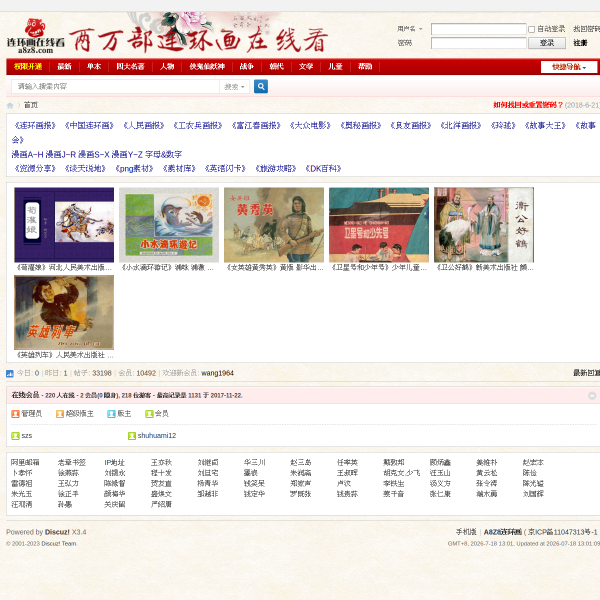The height and width of the screenshot is (600, 600).
Task: Open the 卫星号 comic cover thumbnail
Action: point(379,225)
